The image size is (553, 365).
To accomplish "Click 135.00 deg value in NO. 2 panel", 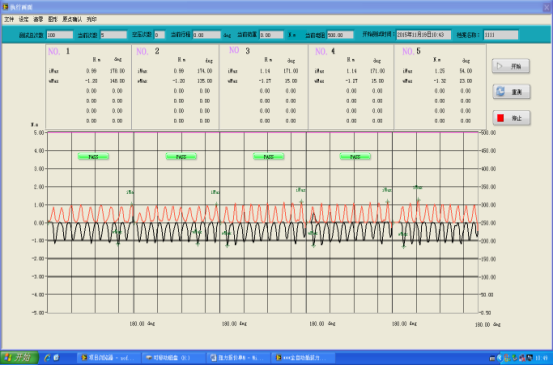I will 205,81.
